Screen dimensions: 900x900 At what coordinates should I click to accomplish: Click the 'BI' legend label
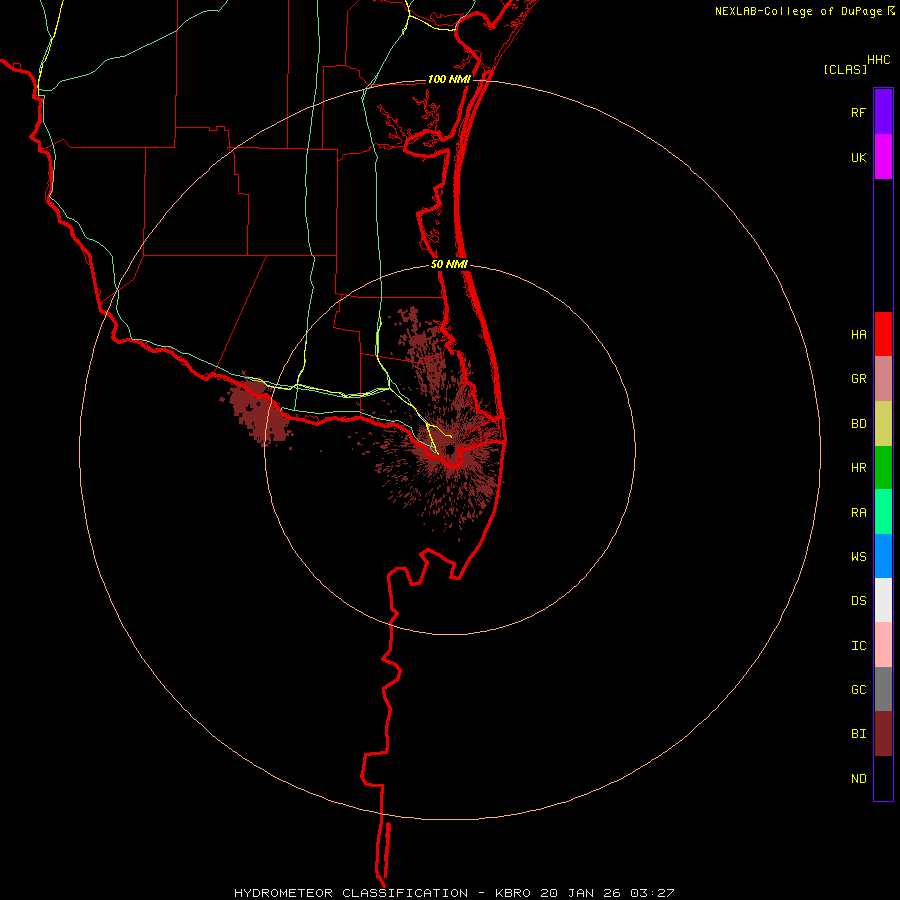pos(858,734)
